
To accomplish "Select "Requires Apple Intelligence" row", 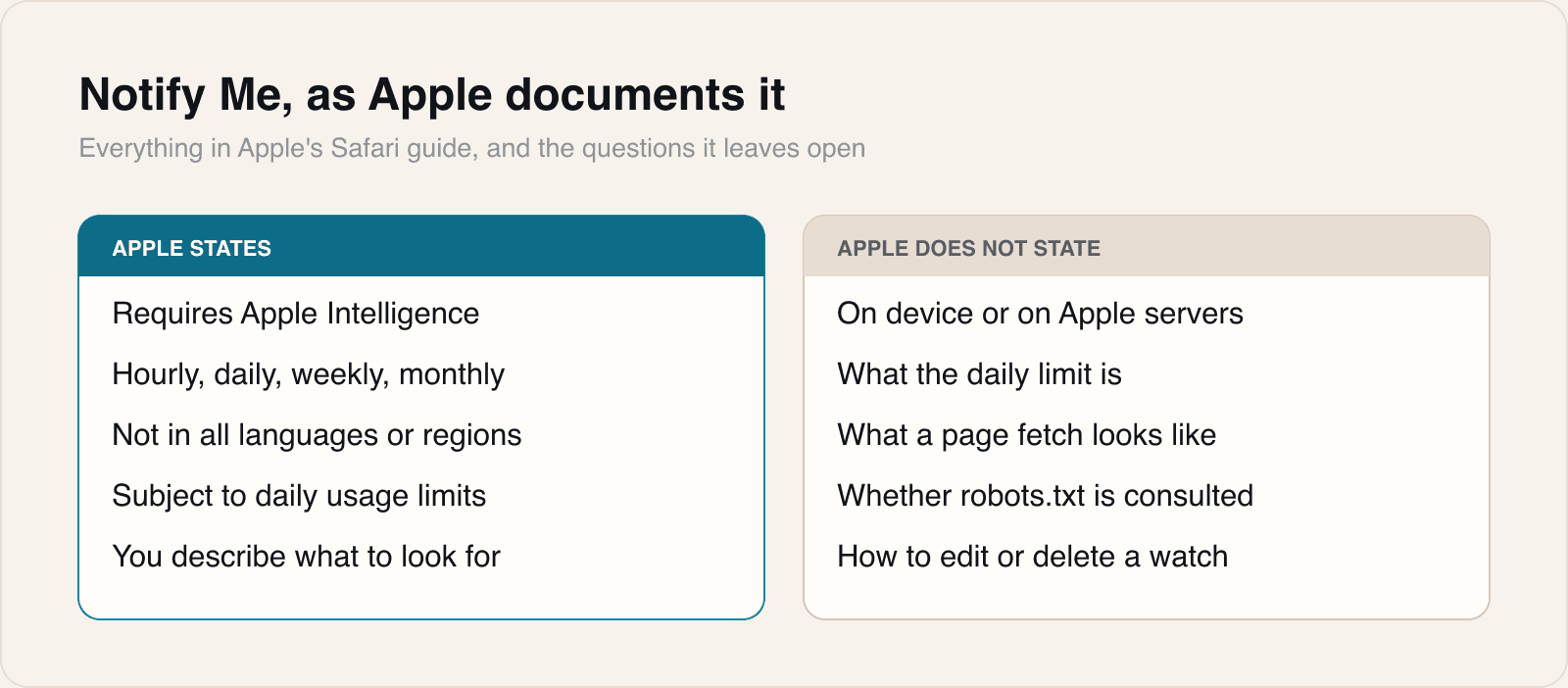I will (x=296, y=314).
